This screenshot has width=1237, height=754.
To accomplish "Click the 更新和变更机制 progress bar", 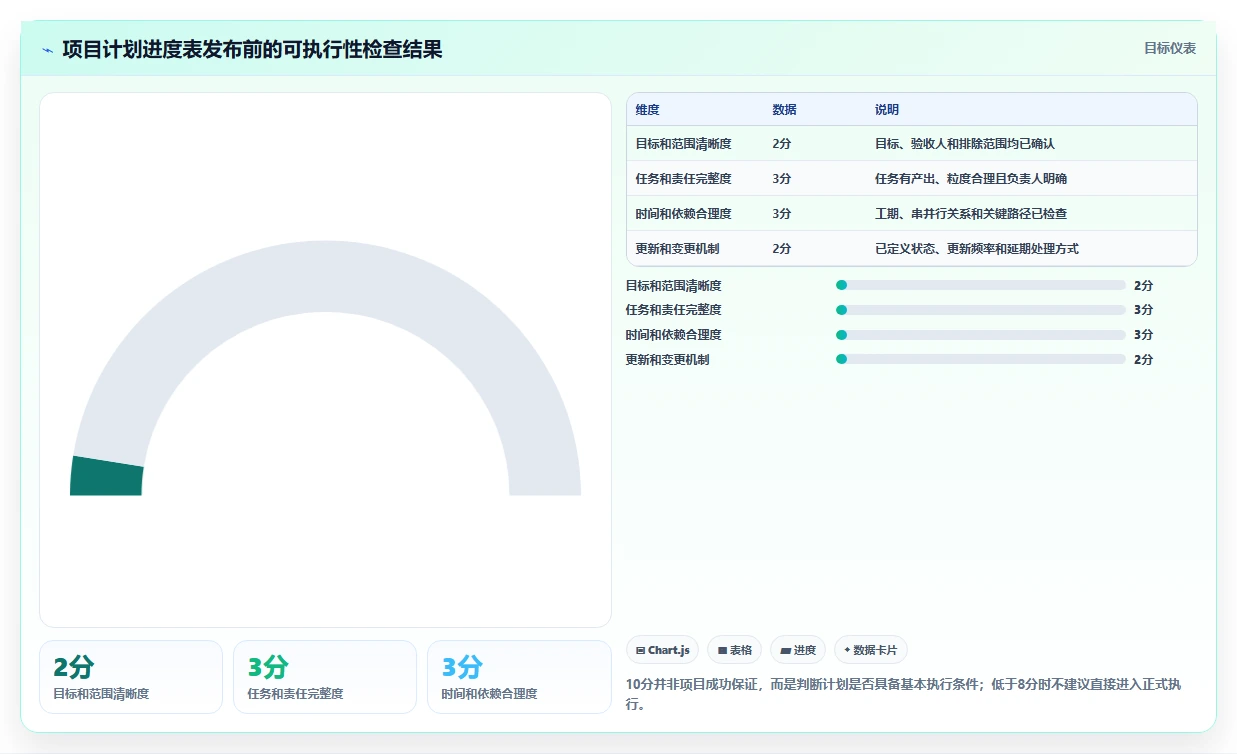I will [x=980, y=359].
